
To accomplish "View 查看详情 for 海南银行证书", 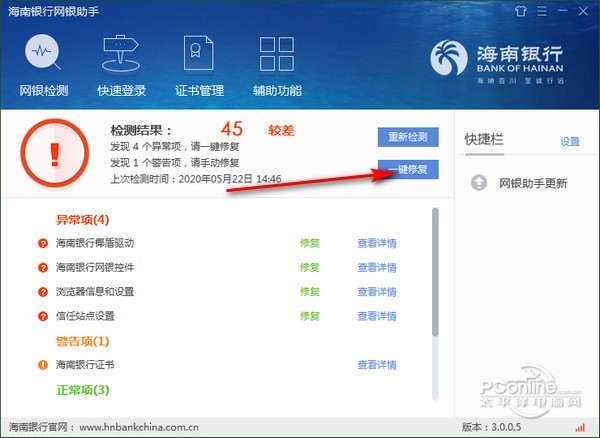I will [x=377, y=365].
